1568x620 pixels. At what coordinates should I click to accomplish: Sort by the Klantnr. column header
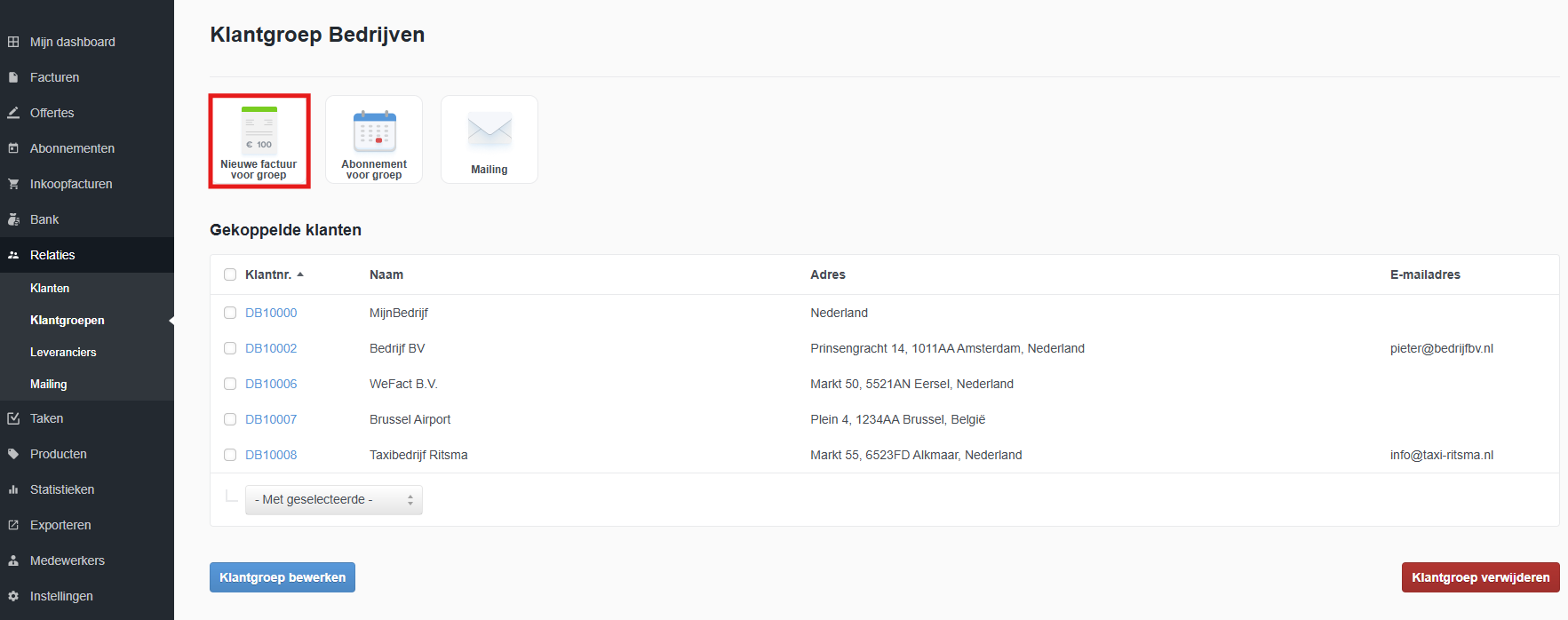pyautogui.click(x=268, y=274)
